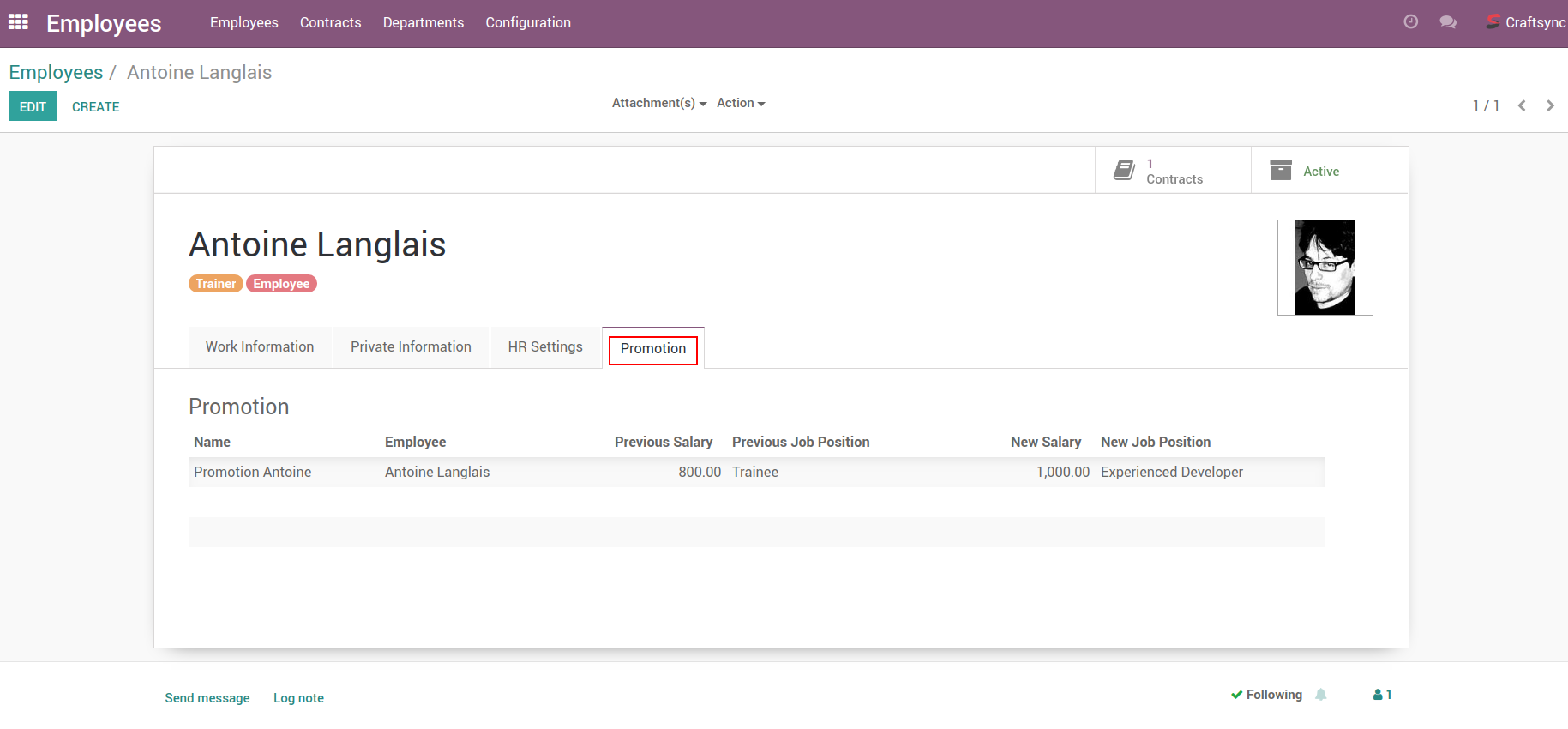Open the Departments menu
1568x729 pixels.
(424, 22)
